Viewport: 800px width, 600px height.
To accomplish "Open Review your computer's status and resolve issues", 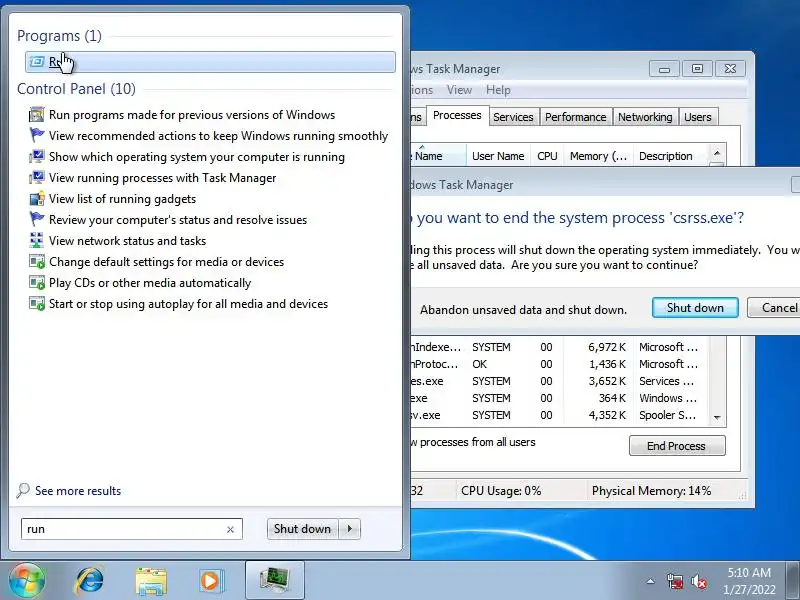I will [x=178, y=219].
